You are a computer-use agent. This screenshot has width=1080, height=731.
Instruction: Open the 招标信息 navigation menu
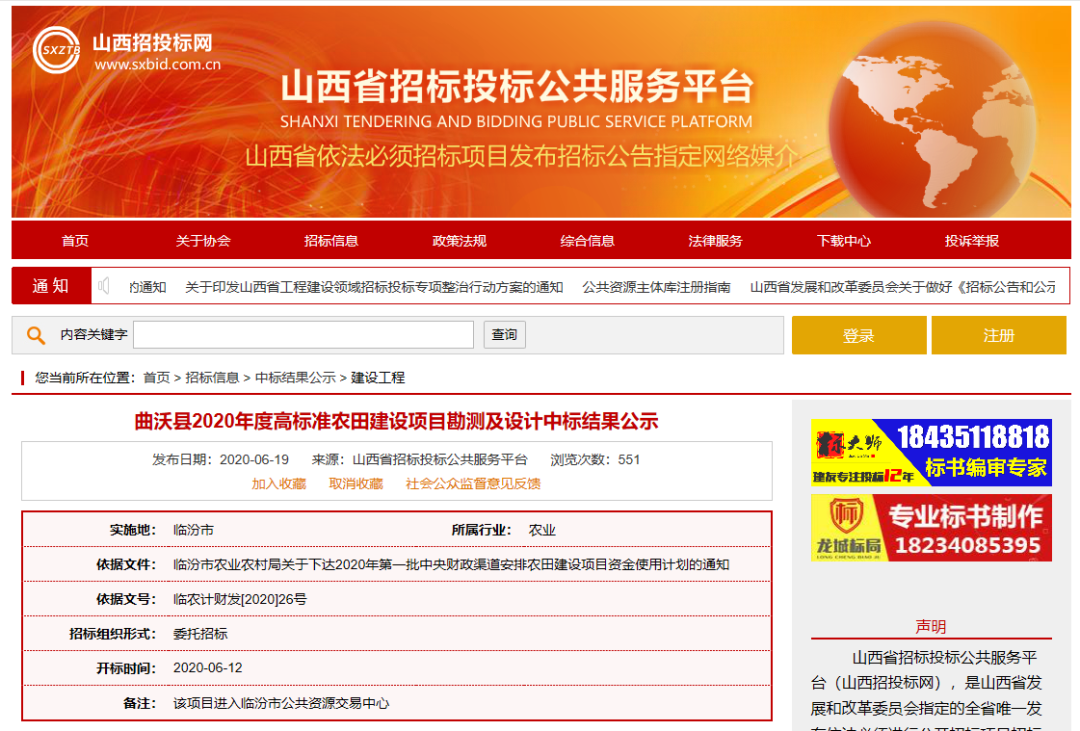(331, 240)
